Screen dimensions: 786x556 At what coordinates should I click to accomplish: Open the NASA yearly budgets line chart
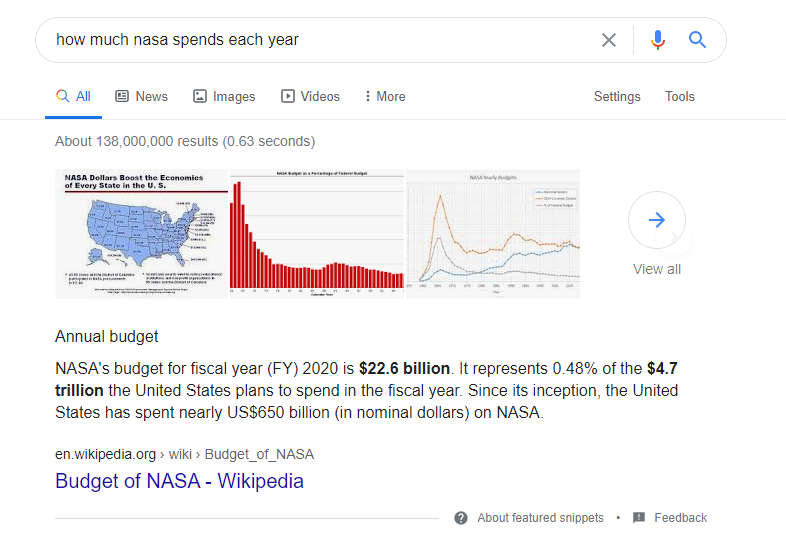point(492,234)
